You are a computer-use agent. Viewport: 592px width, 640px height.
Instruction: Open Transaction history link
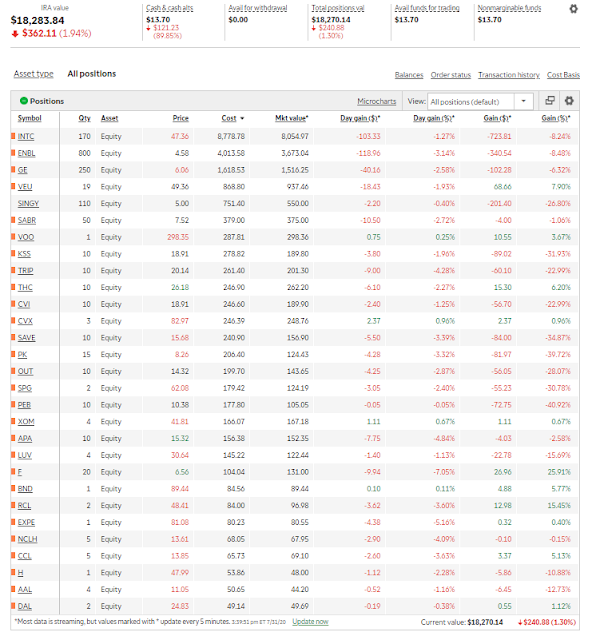pos(509,75)
